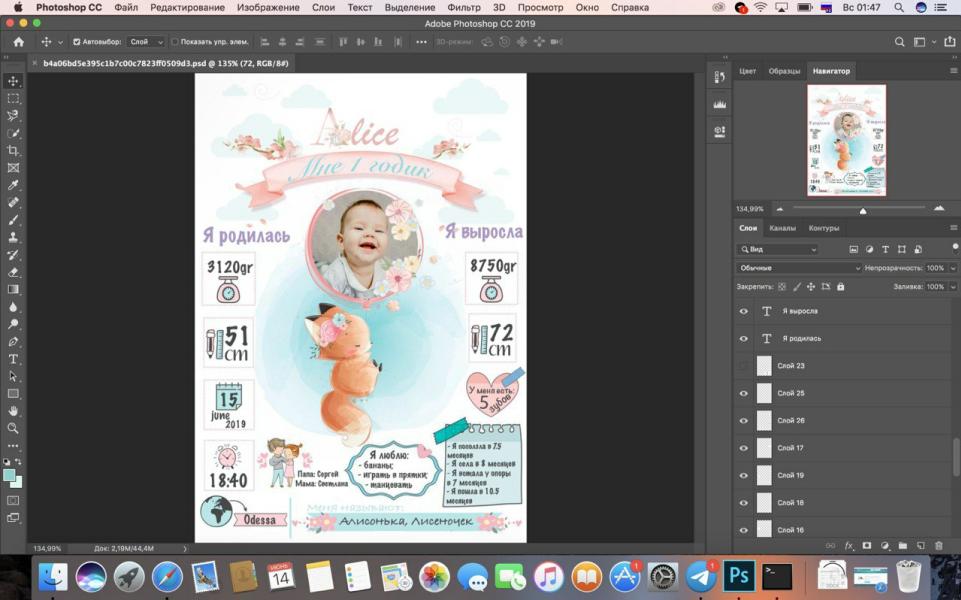Hide the Слой 17 layer
The height and width of the screenshot is (600, 961).
[x=743, y=448]
